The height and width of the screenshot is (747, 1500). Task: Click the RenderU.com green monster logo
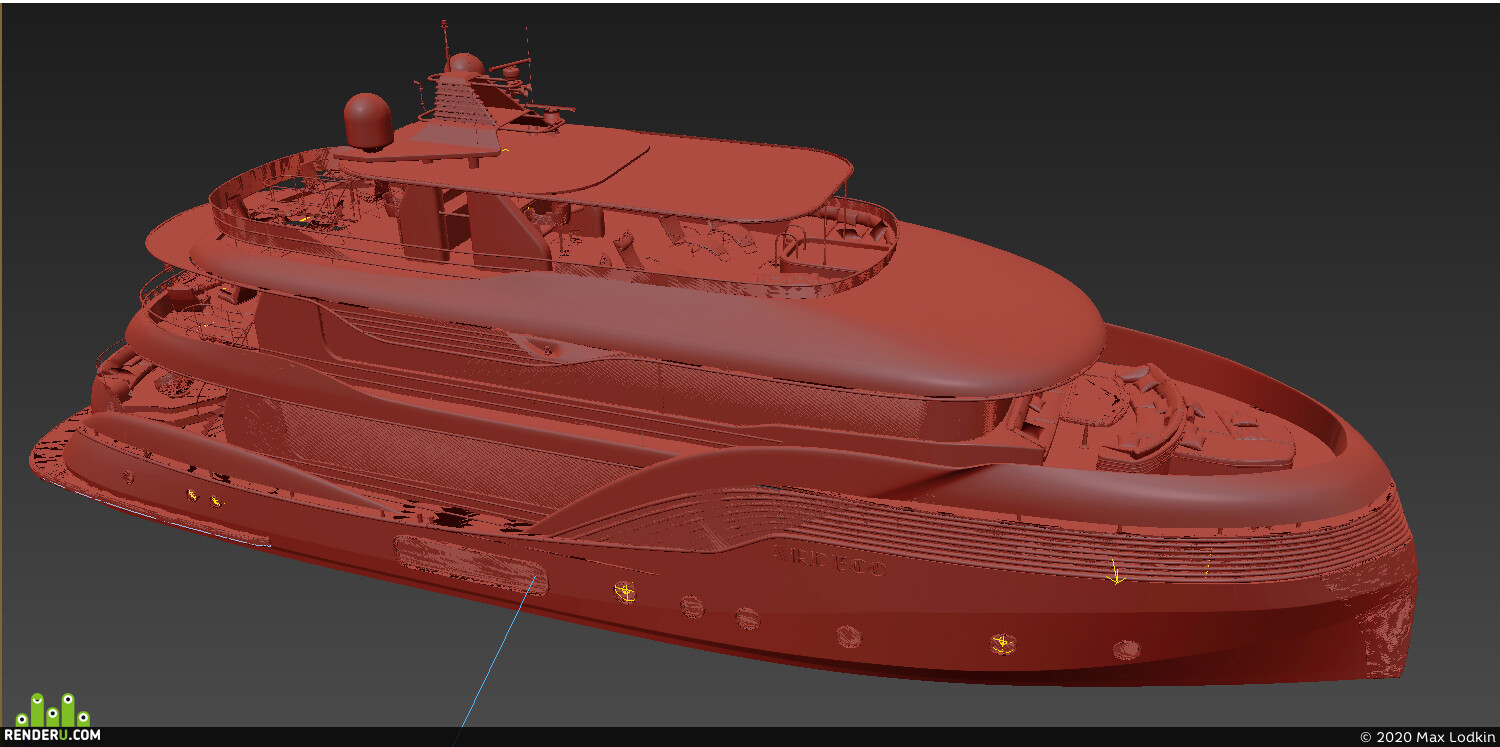coord(52,709)
